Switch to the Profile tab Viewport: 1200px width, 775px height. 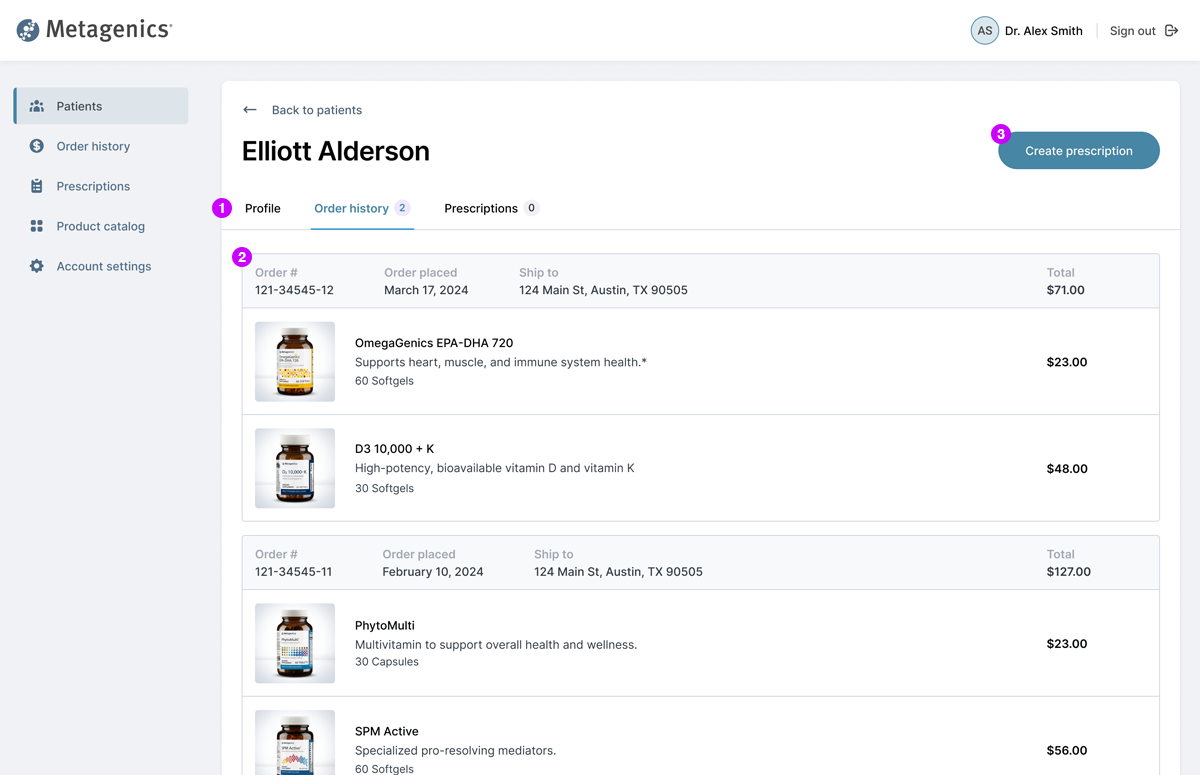tap(263, 208)
